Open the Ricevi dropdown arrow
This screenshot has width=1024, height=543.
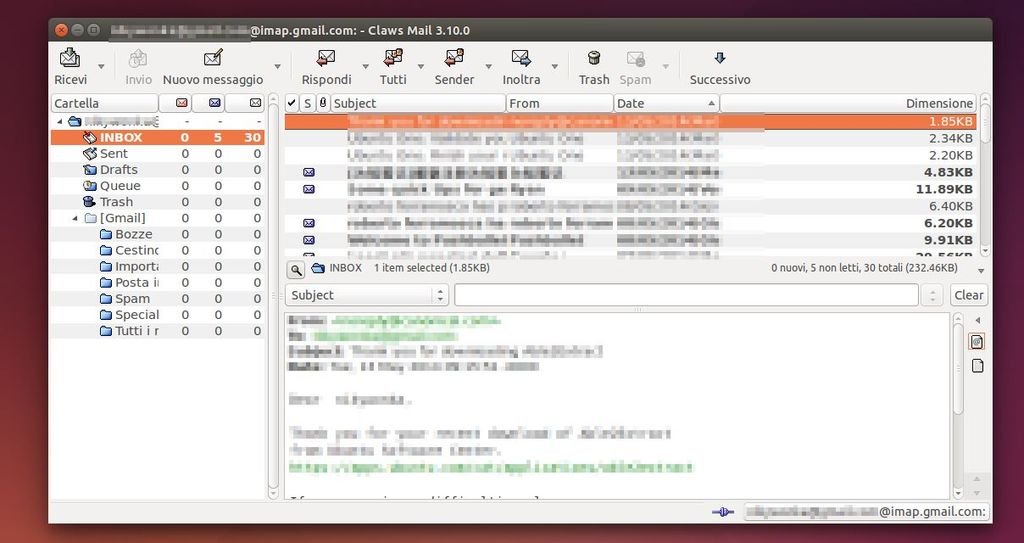[101, 67]
